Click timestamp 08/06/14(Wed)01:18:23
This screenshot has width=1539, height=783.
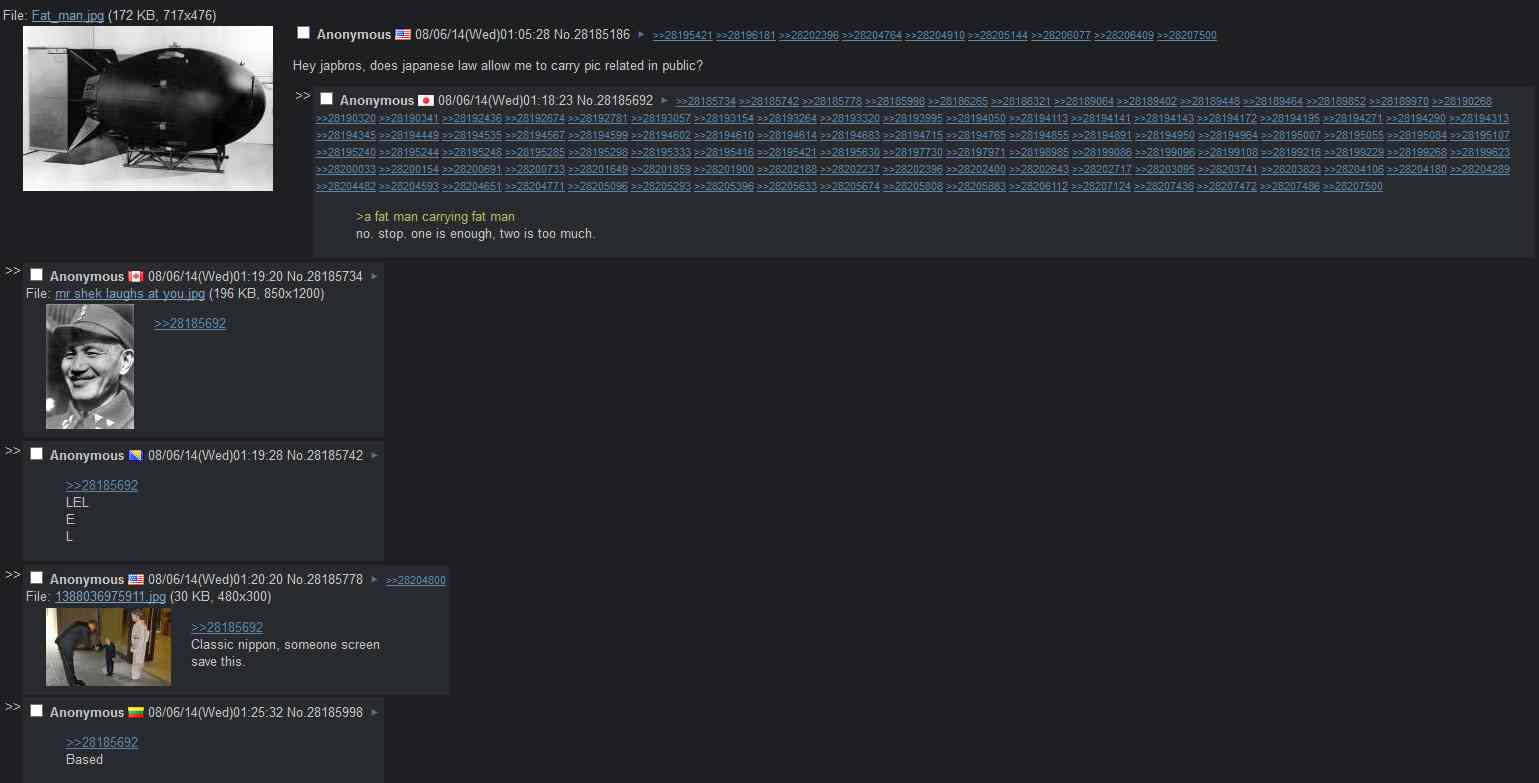(x=505, y=101)
